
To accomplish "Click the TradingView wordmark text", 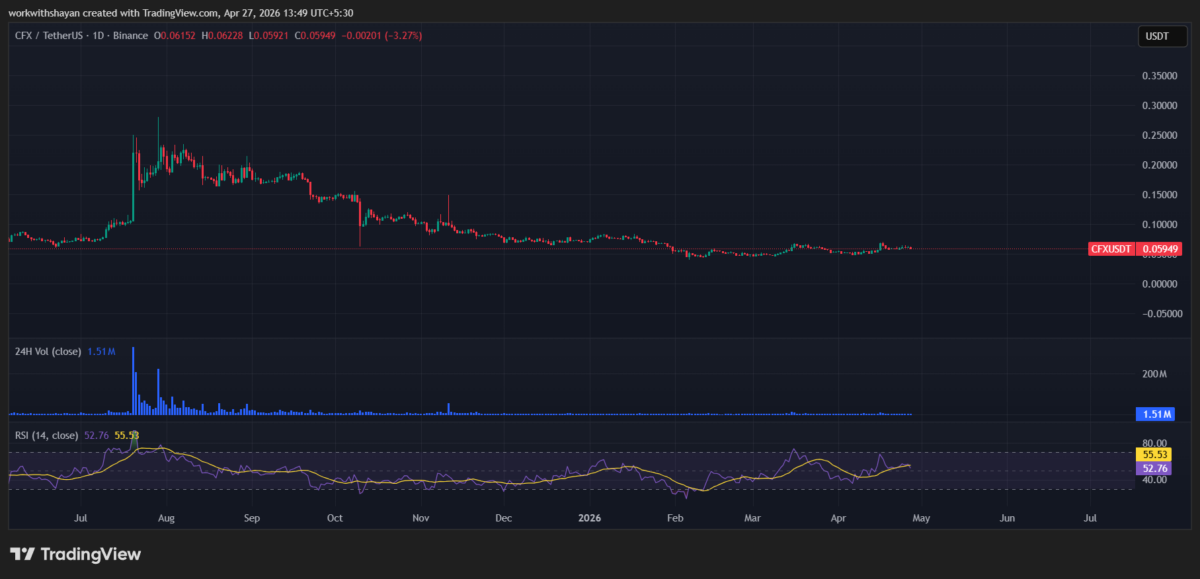I will click(89, 554).
